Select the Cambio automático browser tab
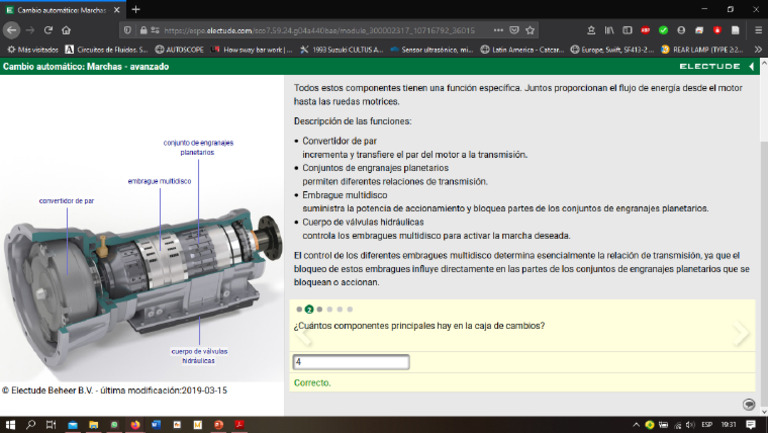 click(x=63, y=10)
